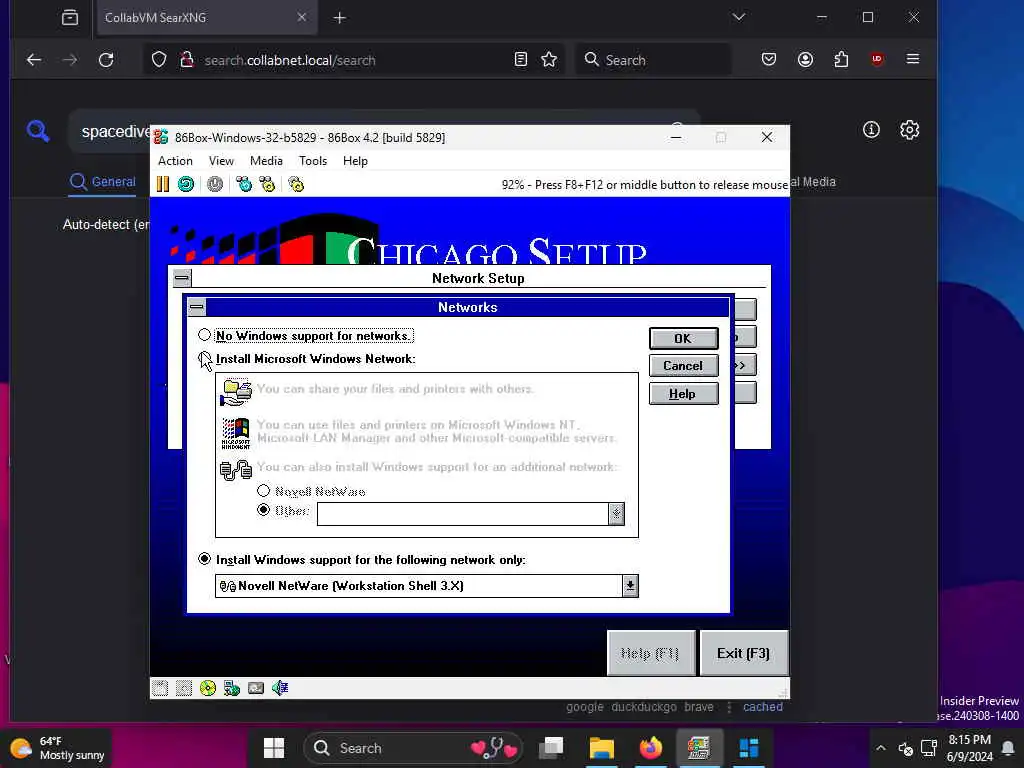Viewport: 1024px width, 768px height.
Task: Click the 86Box hard reset icon
Action: pyautogui.click(x=186, y=184)
